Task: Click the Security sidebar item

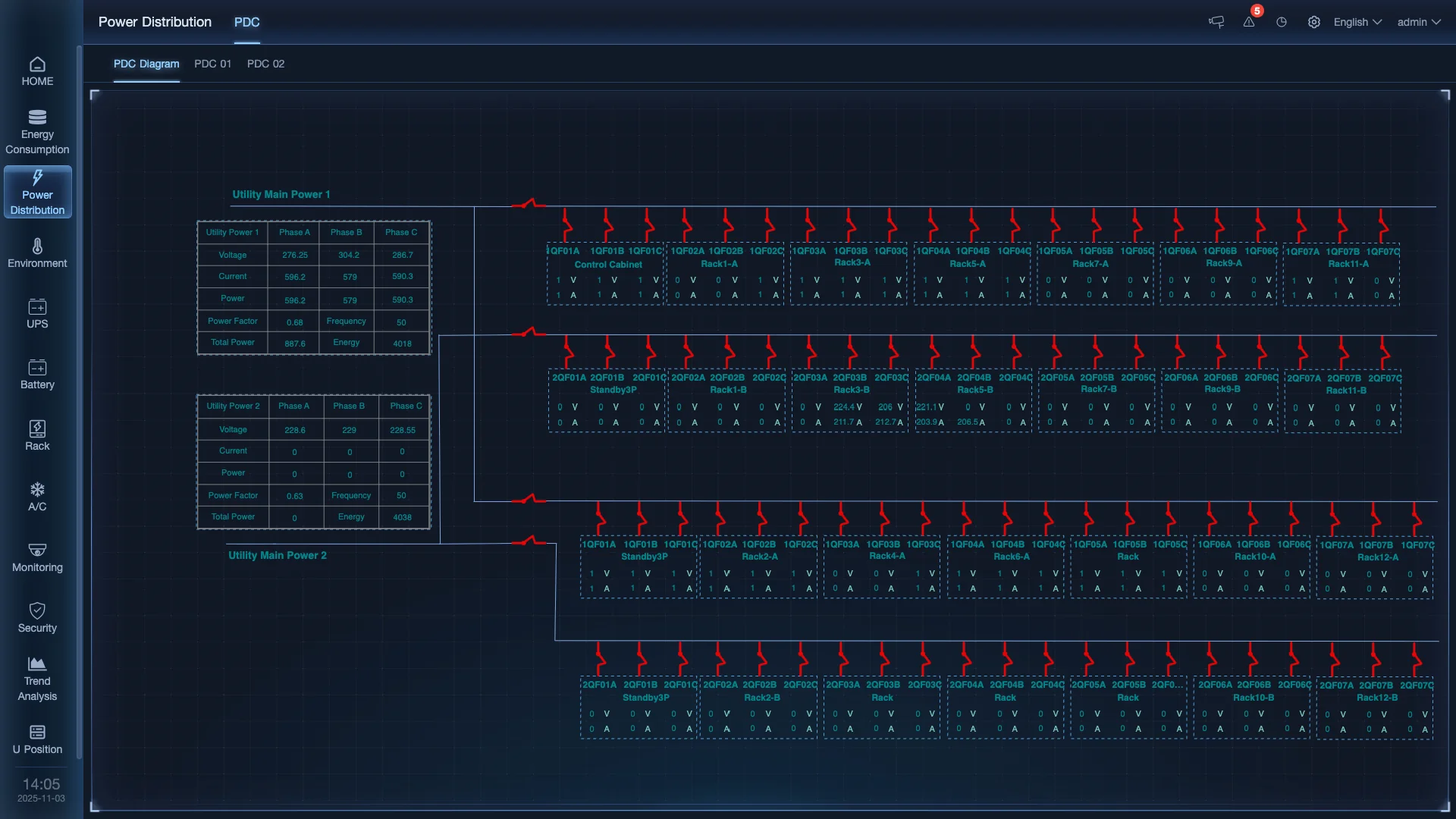Action: 37,617
